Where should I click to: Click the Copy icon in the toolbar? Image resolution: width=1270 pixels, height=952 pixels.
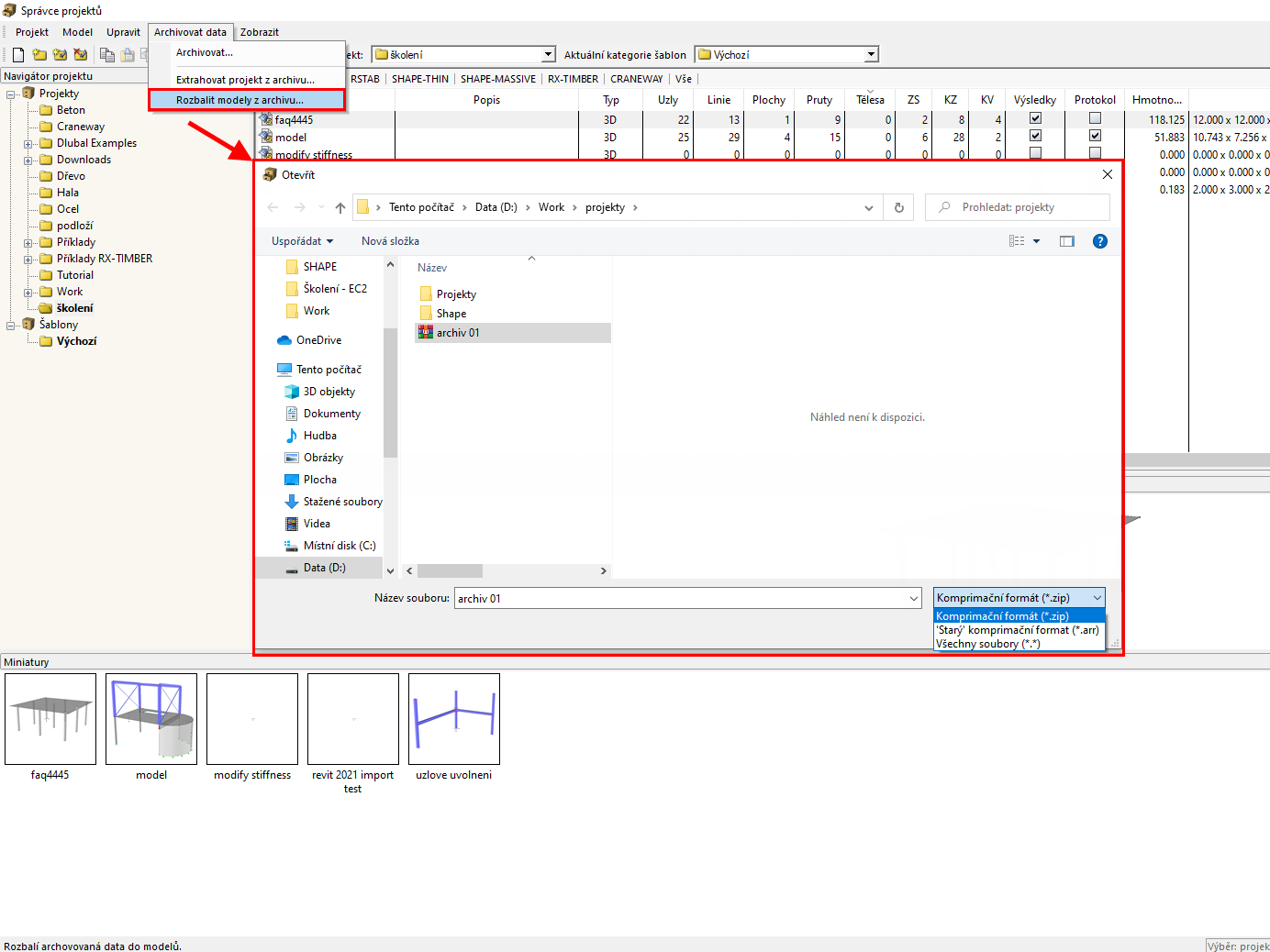[x=107, y=55]
